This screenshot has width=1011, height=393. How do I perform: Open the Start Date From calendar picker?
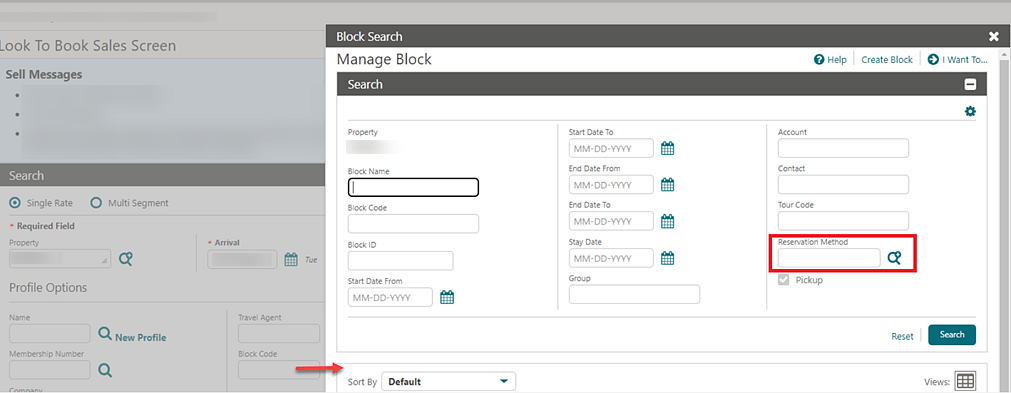pos(447,297)
